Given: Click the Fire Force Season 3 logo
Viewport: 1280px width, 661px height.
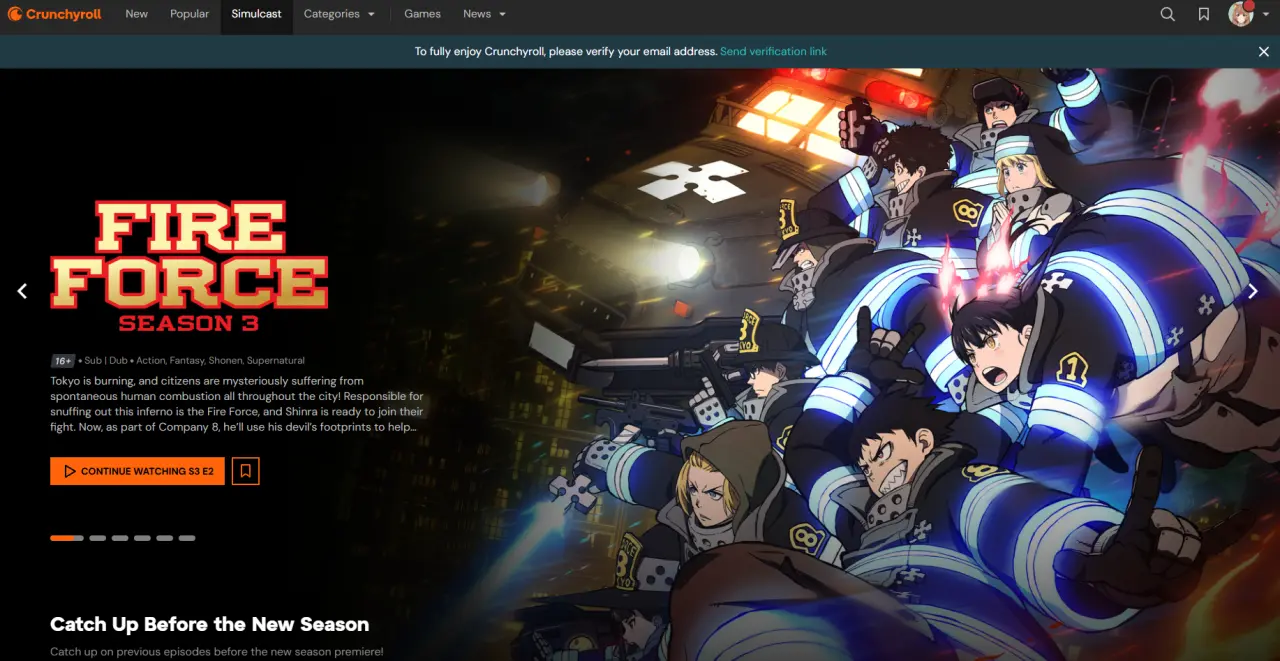Looking at the screenshot, I should coord(189,266).
